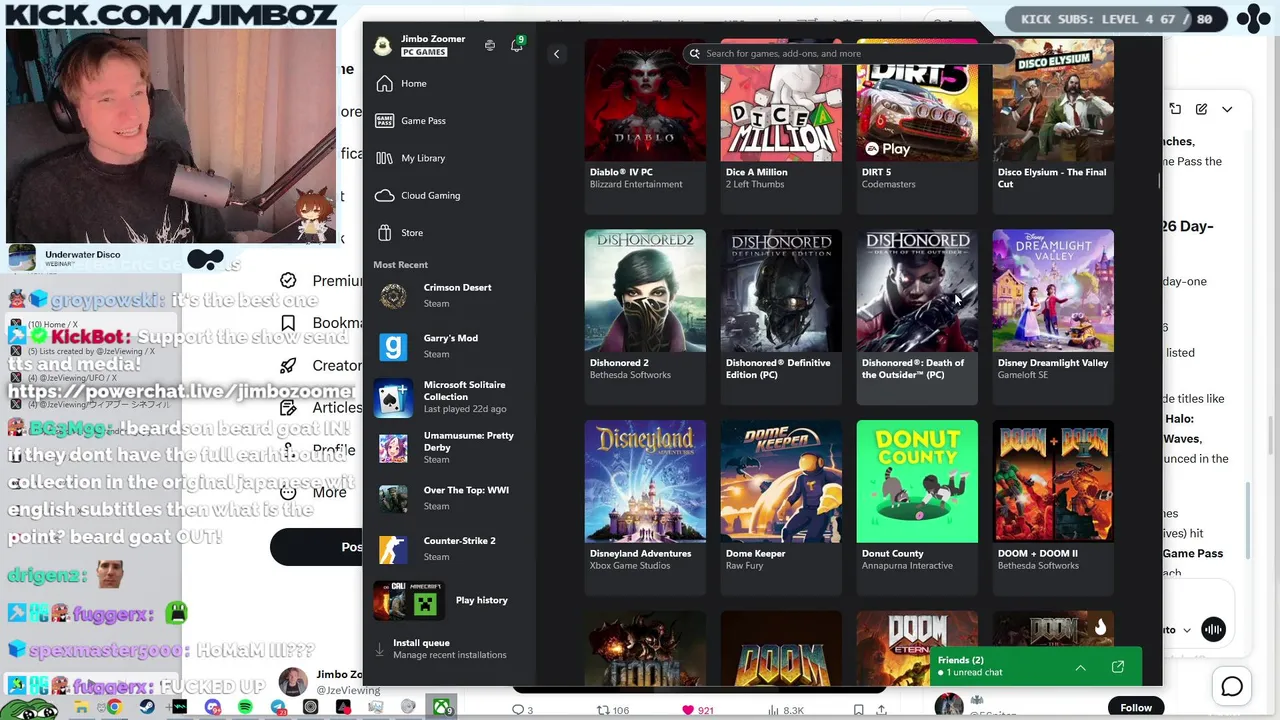
Task: Click the voice waveform button in X
Action: [x=1213, y=629]
